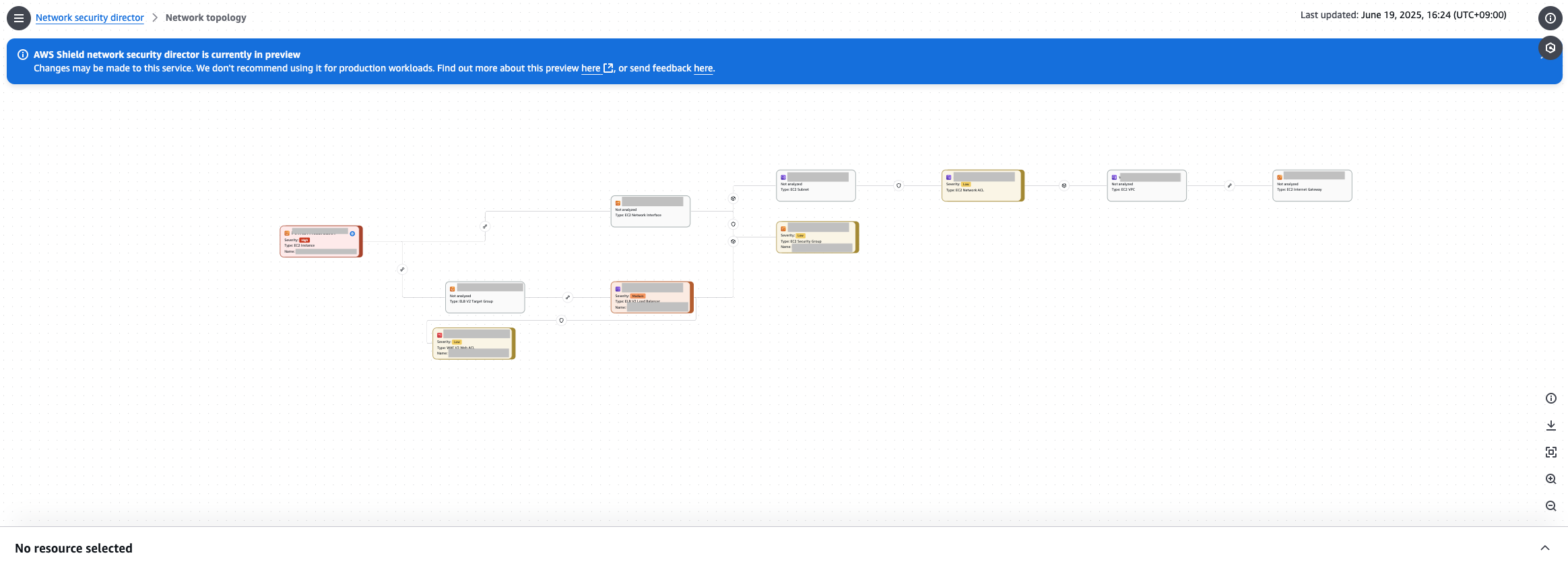Screen dimensions: 1568x564
Task: Open the hamburger navigation menu
Action: (19, 18)
